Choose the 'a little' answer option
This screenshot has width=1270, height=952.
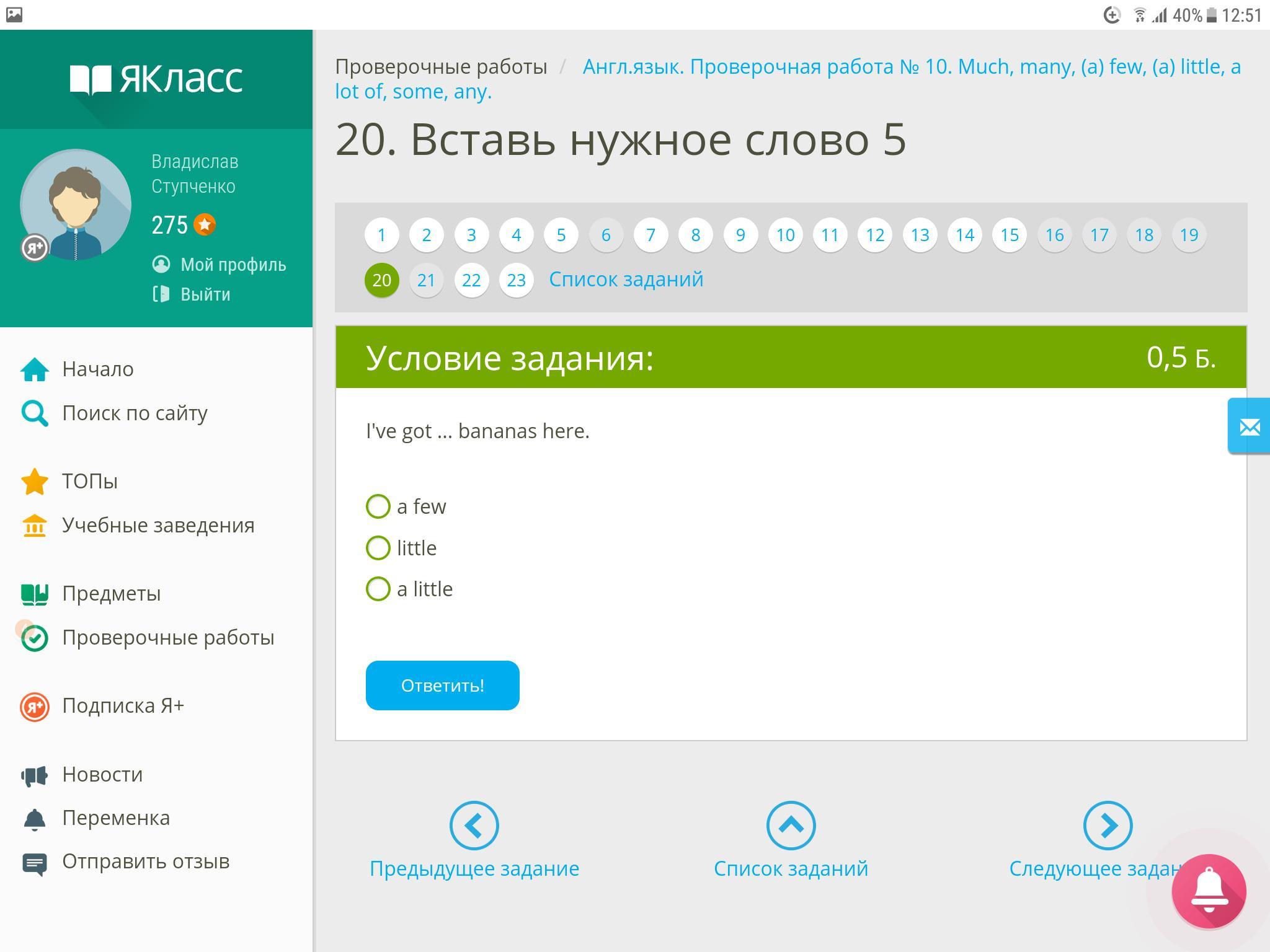[378, 589]
